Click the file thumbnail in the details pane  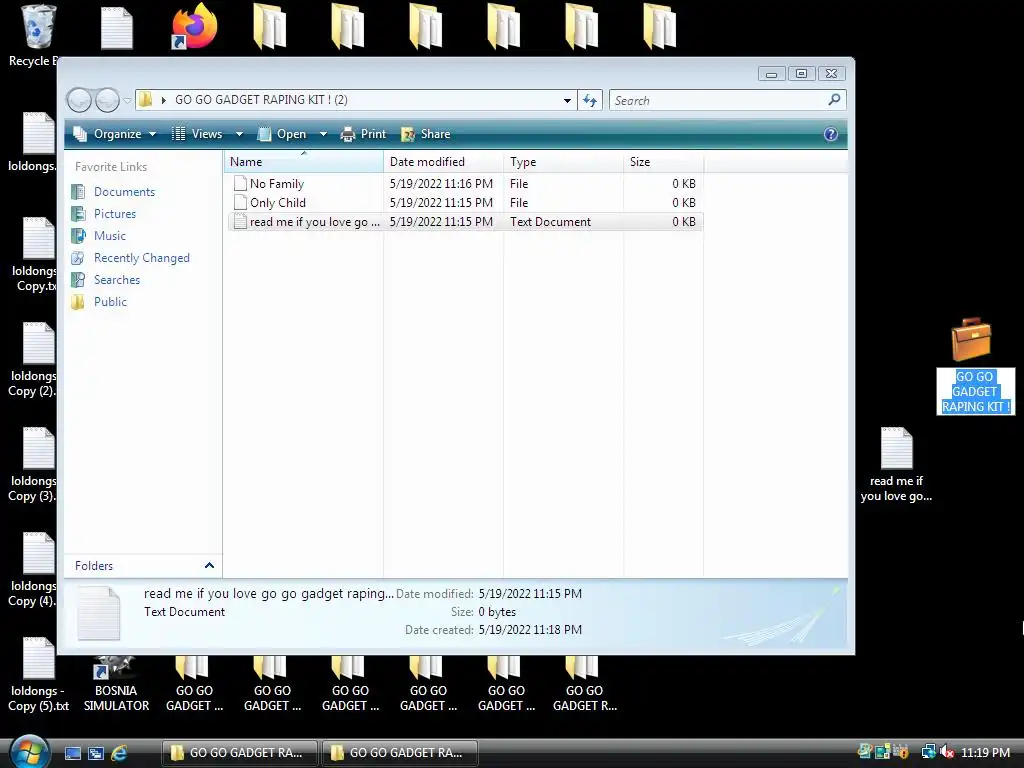tap(99, 613)
